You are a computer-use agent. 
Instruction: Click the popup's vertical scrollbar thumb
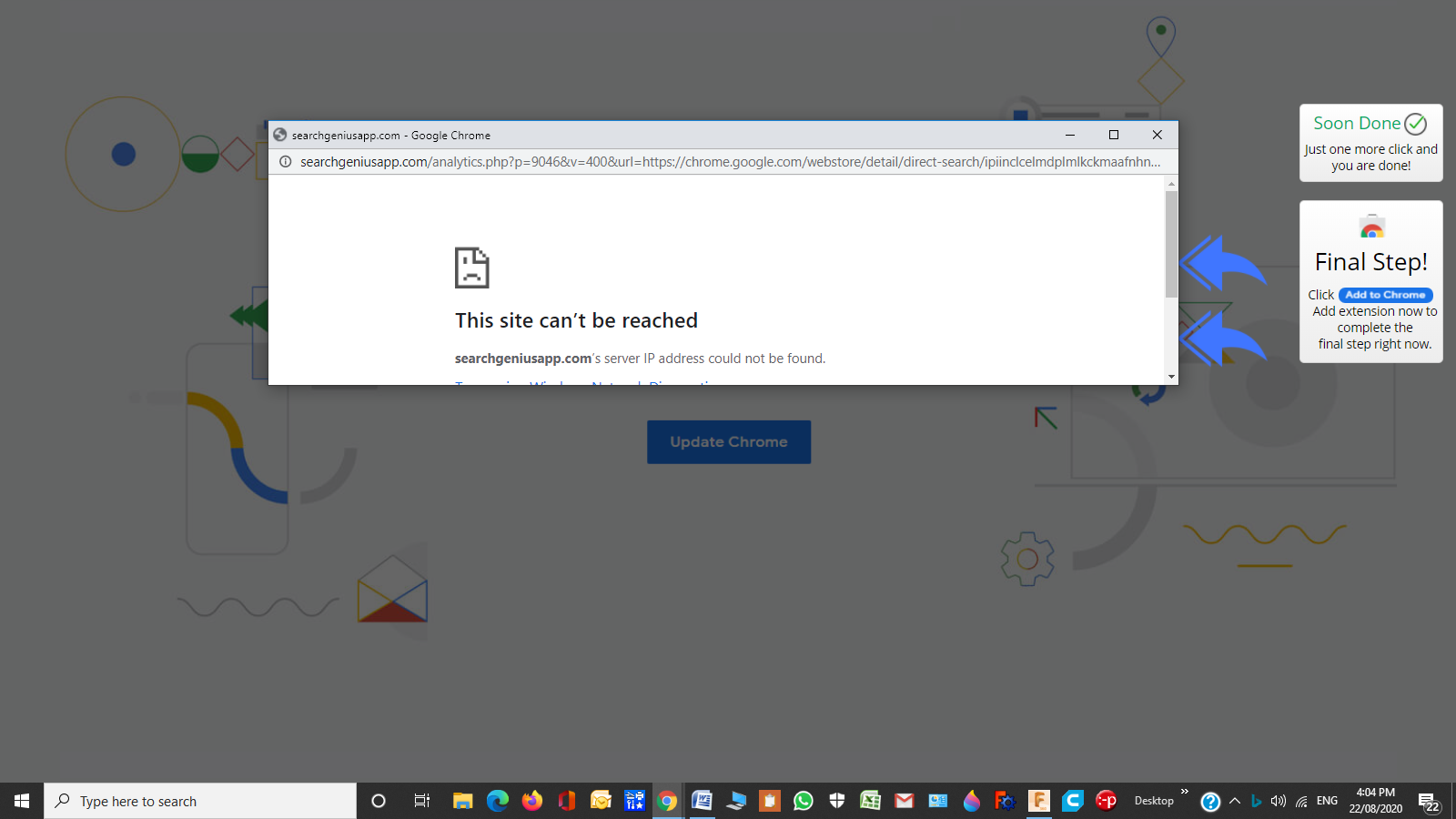(x=1171, y=244)
